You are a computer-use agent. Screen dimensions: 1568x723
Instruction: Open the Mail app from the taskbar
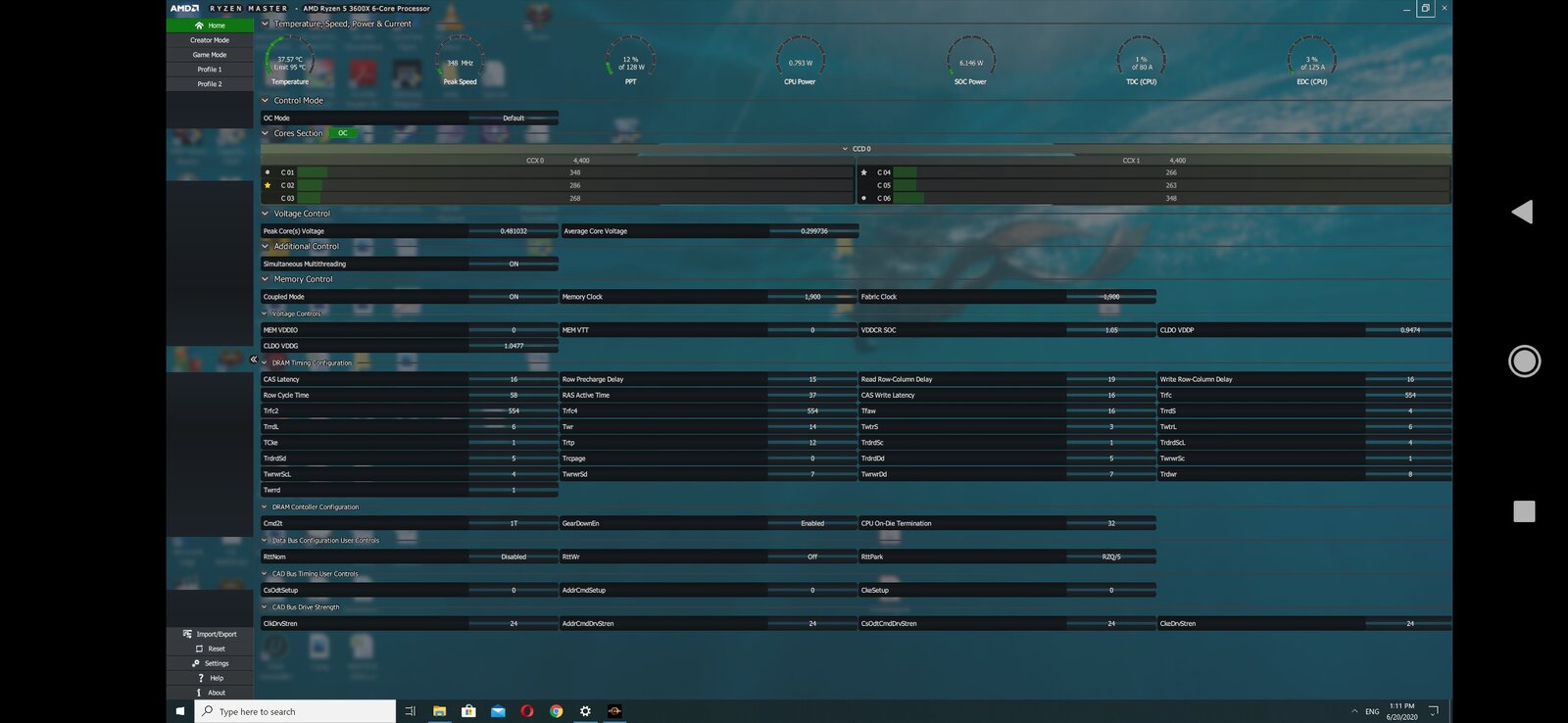click(498, 711)
